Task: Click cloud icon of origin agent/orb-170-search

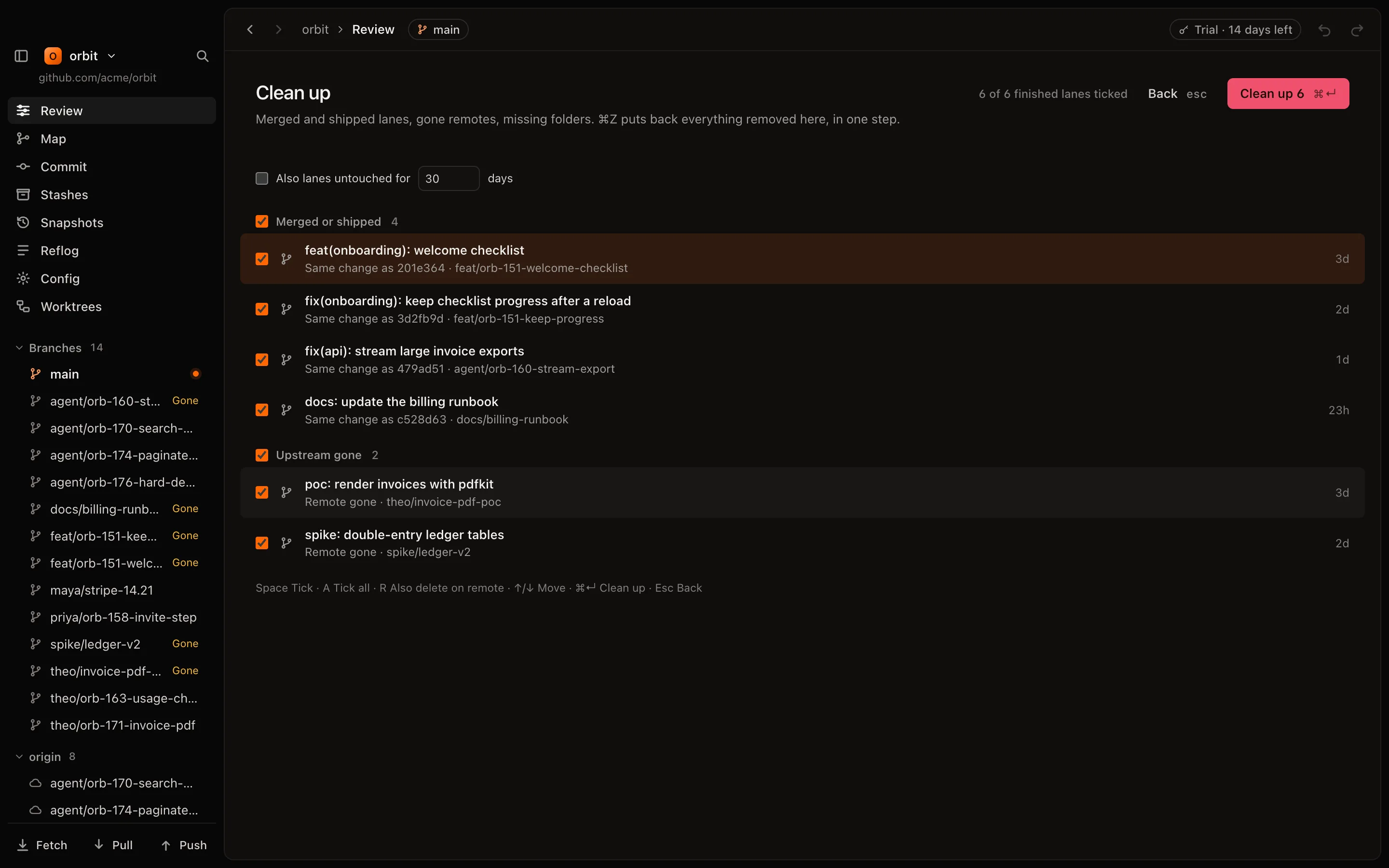Action: (x=36, y=783)
